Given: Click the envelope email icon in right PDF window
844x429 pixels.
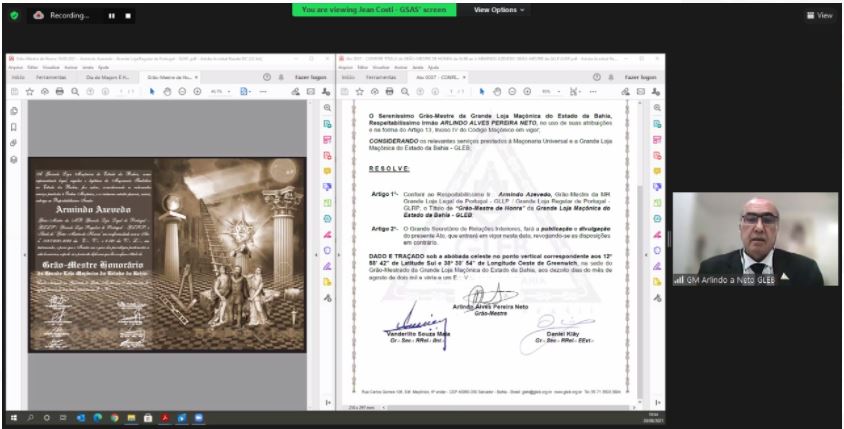Looking at the screenshot, I should [x=640, y=91].
